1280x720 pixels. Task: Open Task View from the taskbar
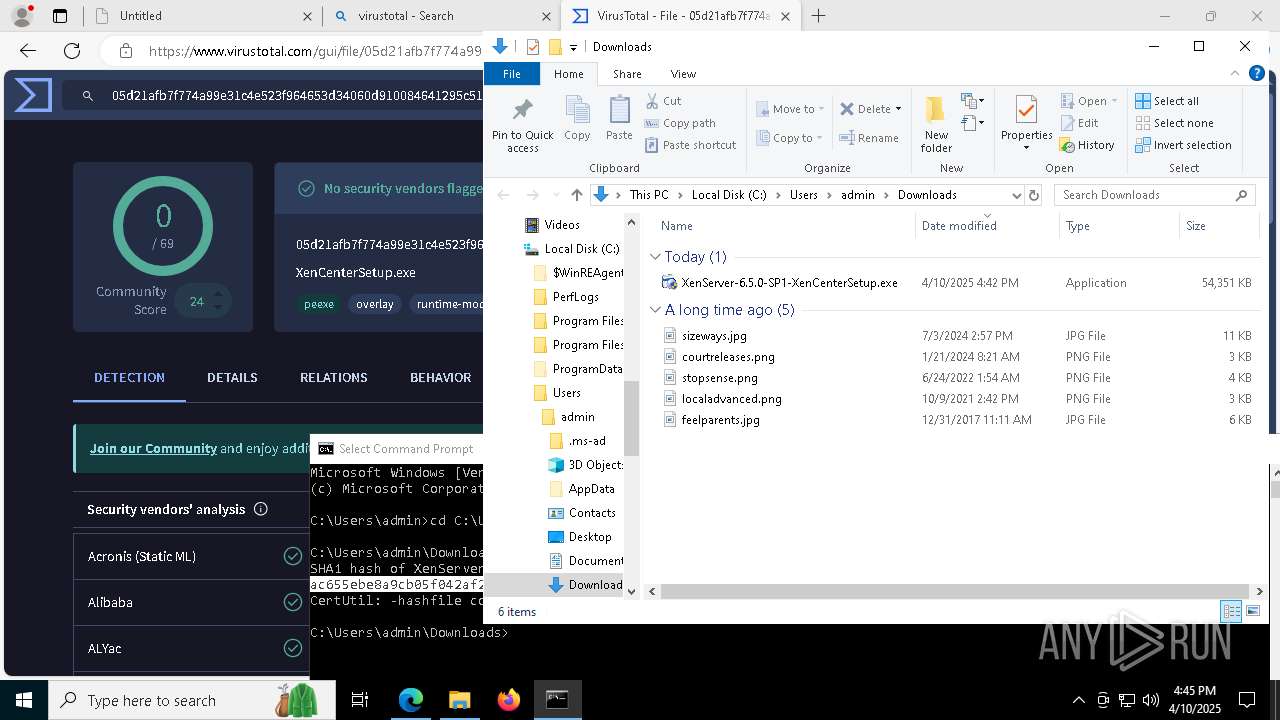coord(360,700)
